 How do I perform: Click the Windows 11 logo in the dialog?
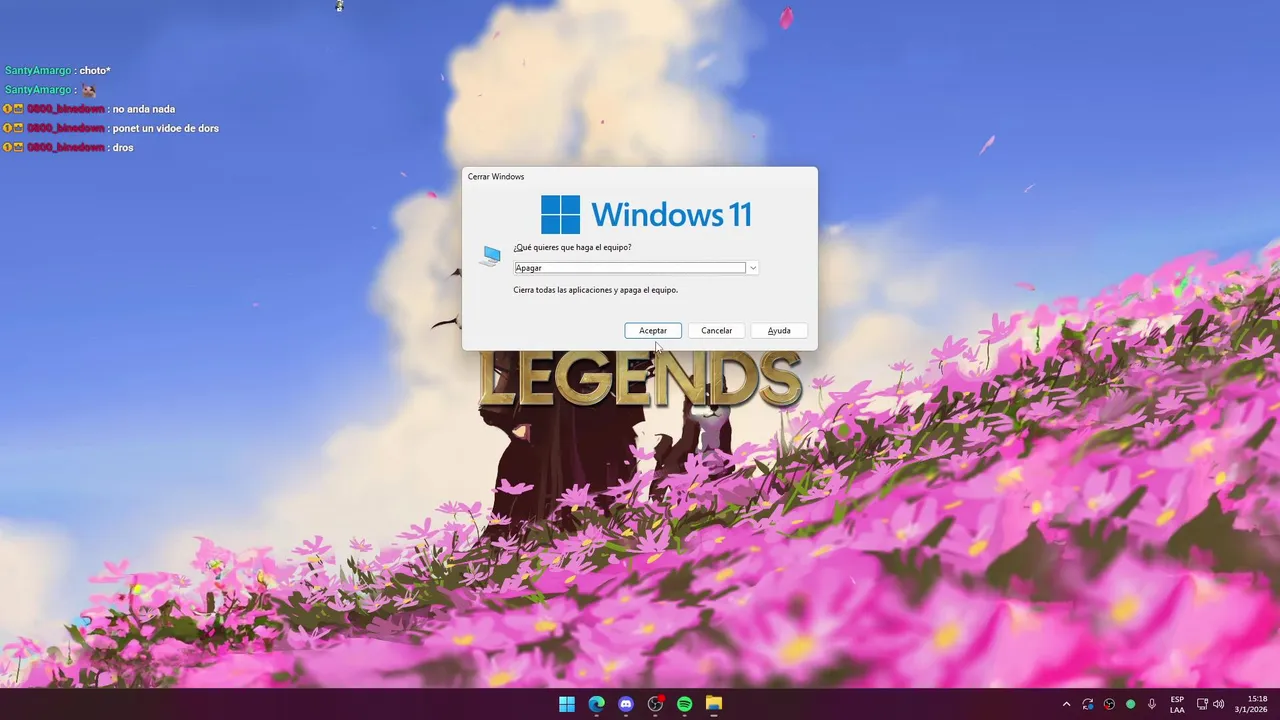646,214
